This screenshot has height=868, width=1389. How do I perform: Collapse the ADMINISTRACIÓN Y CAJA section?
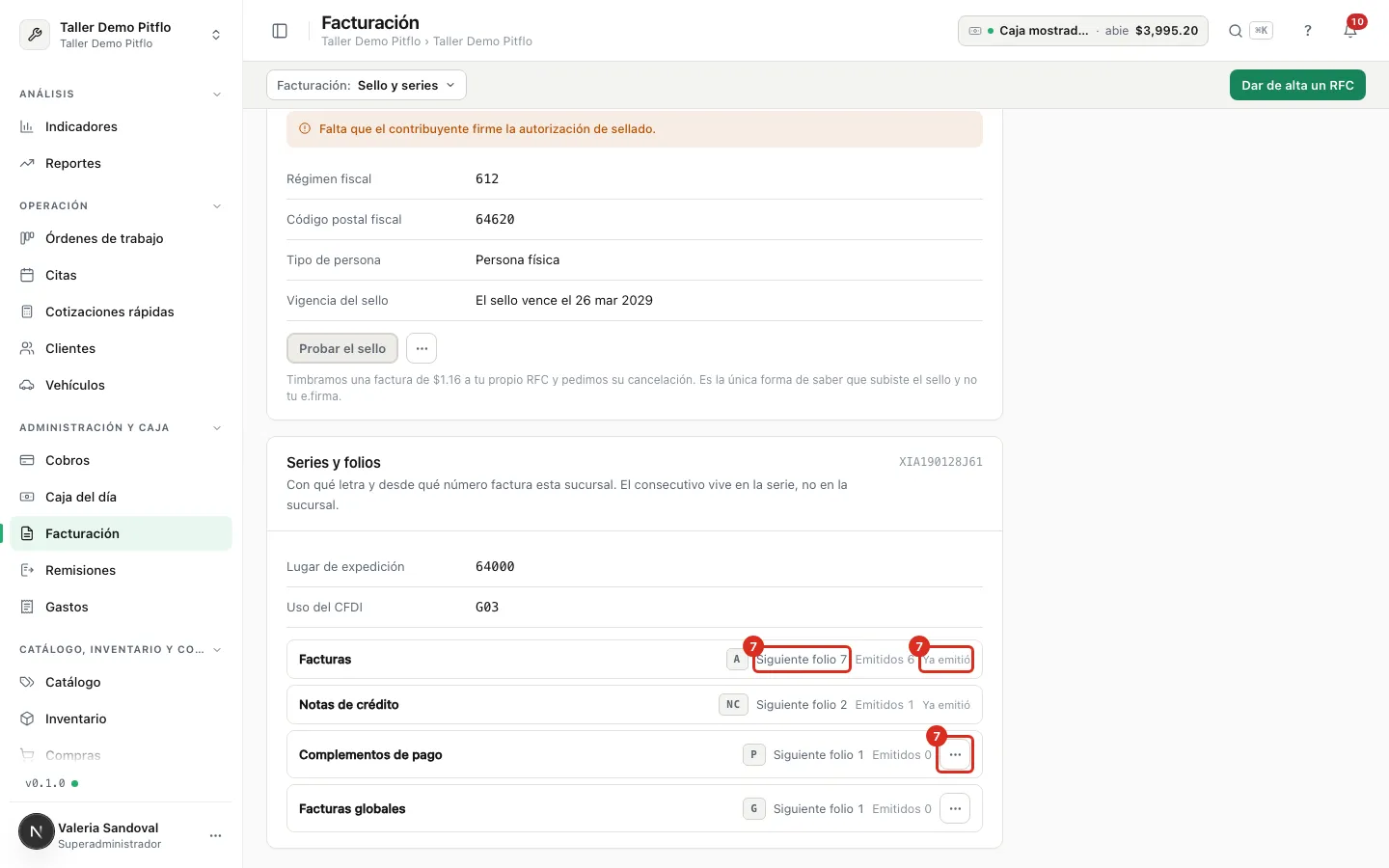[217, 428]
